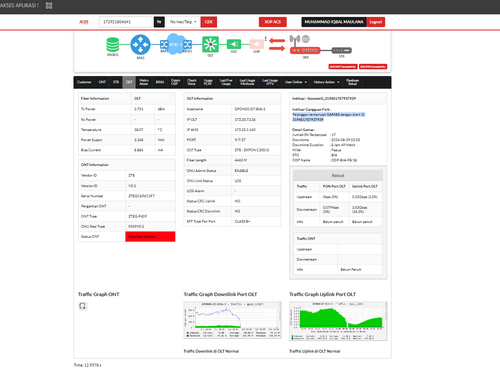
Task: Select the red ONT modem icon
Action: [305, 51]
